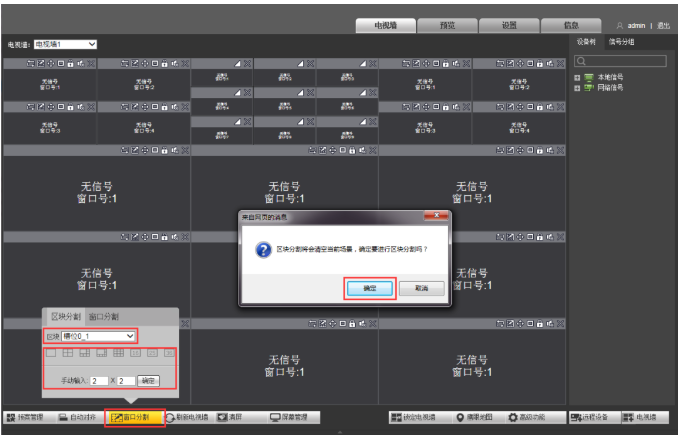Expand the 网络信号 tree node
Image resolution: width=686 pixels, height=435 pixels.
click(x=577, y=88)
